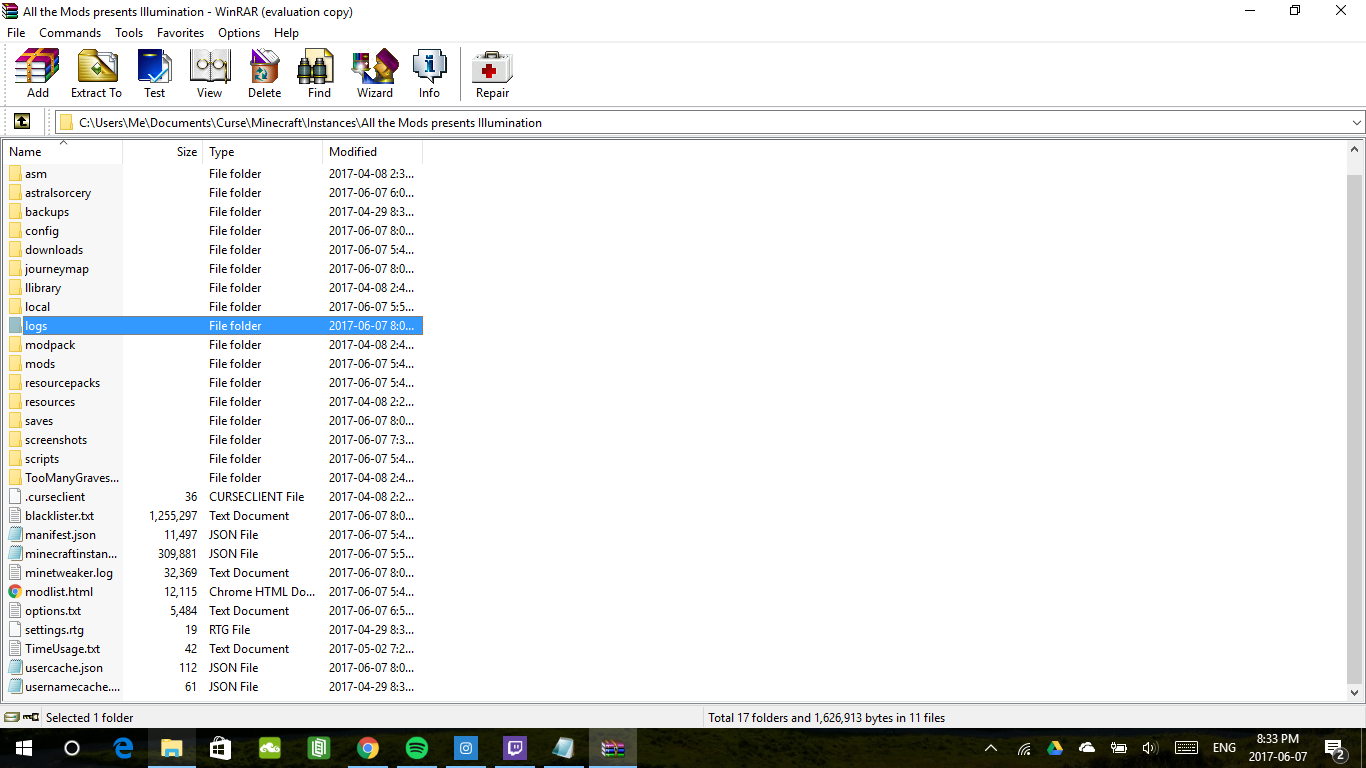
Task: Select the manifest.json file
Action: click(x=213, y=535)
